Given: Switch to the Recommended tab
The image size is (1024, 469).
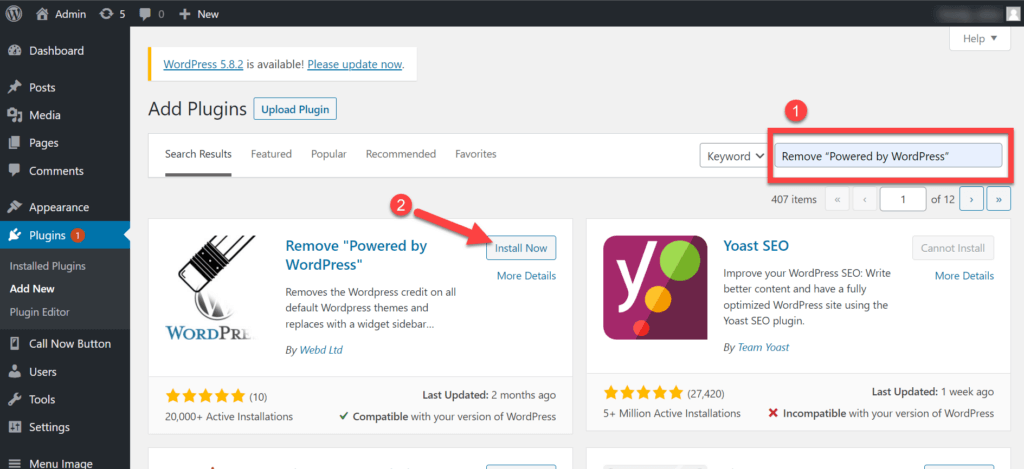Looking at the screenshot, I should click(400, 154).
